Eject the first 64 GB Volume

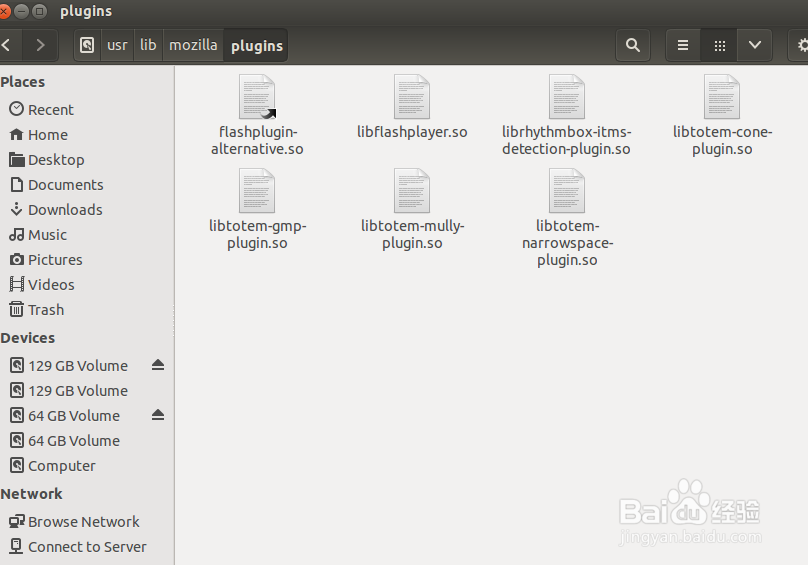pyautogui.click(x=158, y=415)
